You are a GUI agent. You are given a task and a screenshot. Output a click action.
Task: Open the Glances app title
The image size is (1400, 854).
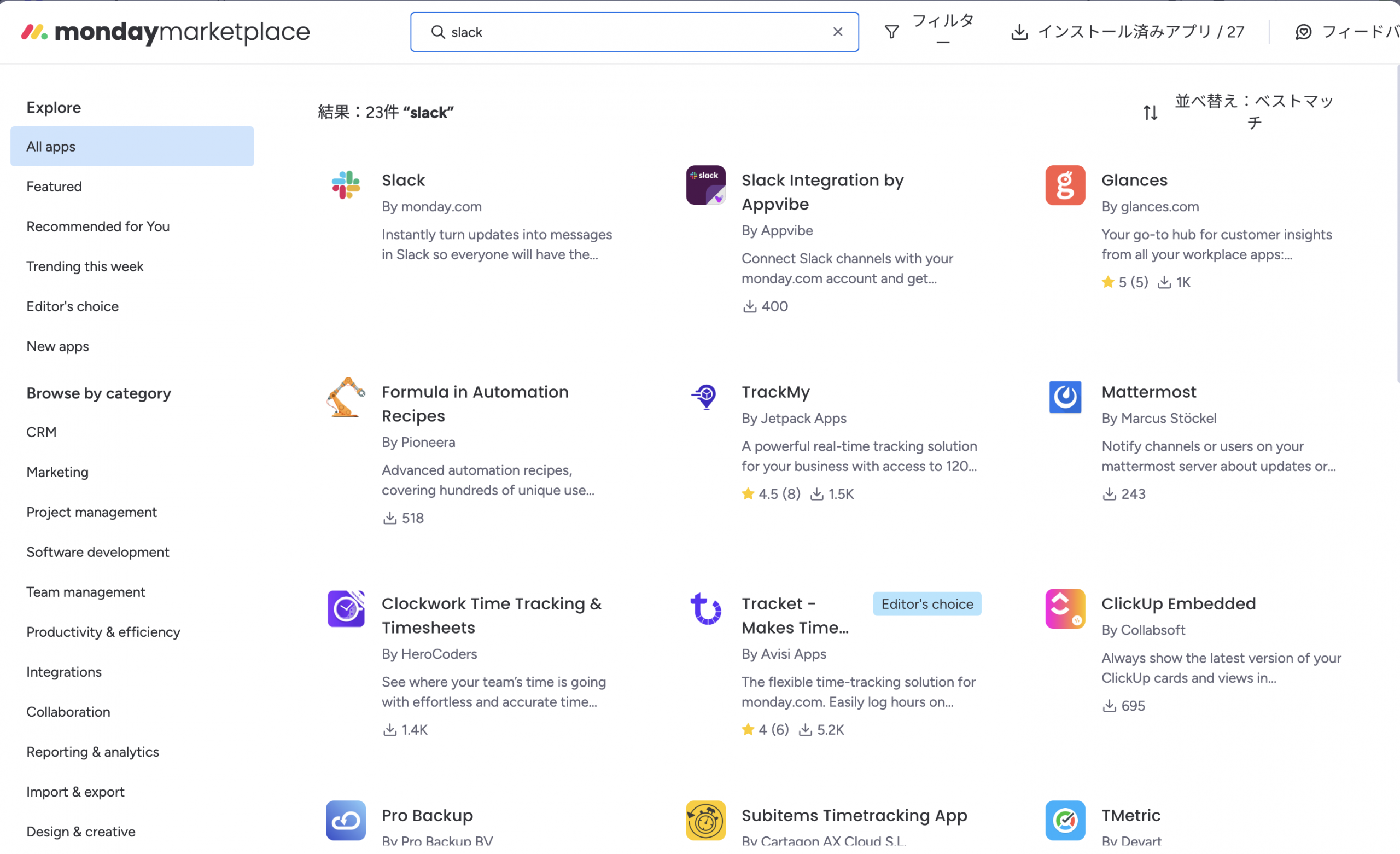[x=1135, y=179]
